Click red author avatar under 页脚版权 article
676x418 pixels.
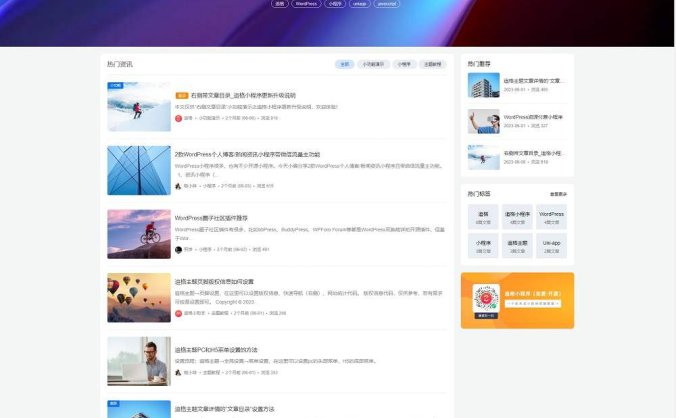[178, 313]
